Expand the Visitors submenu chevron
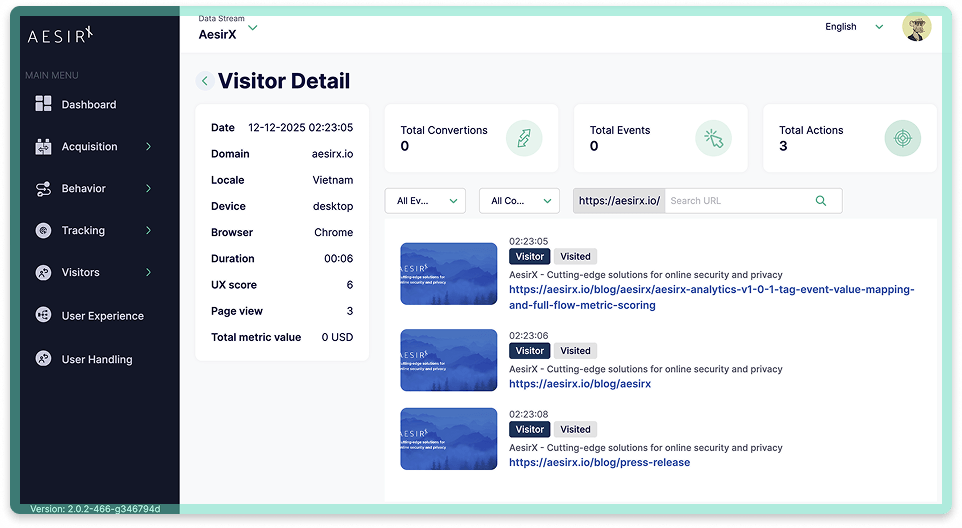Image resolution: width=962 pixels, height=528 pixels. [148, 272]
